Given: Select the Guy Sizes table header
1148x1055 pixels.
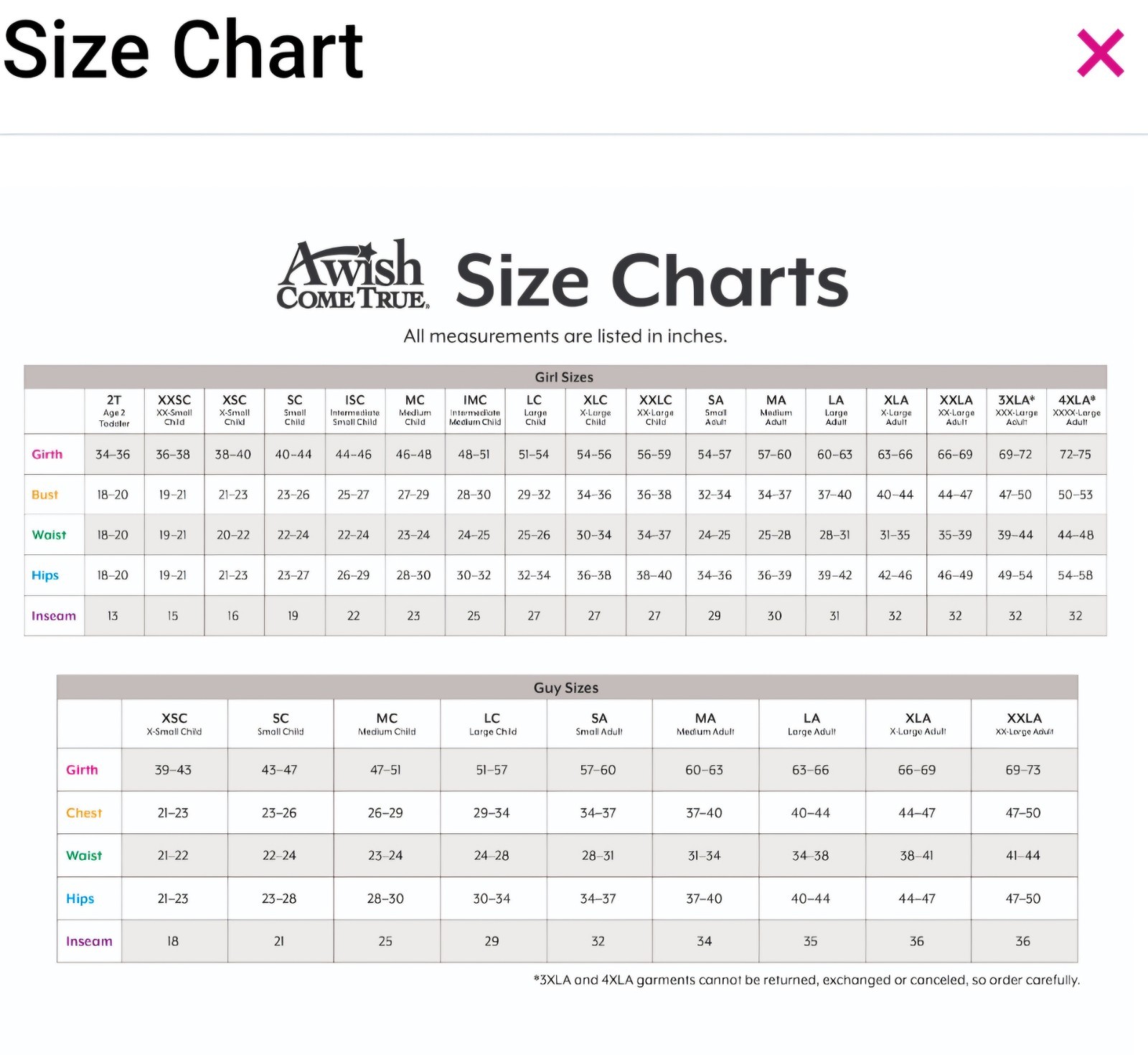Looking at the screenshot, I should pyautogui.click(x=566, y=687).
